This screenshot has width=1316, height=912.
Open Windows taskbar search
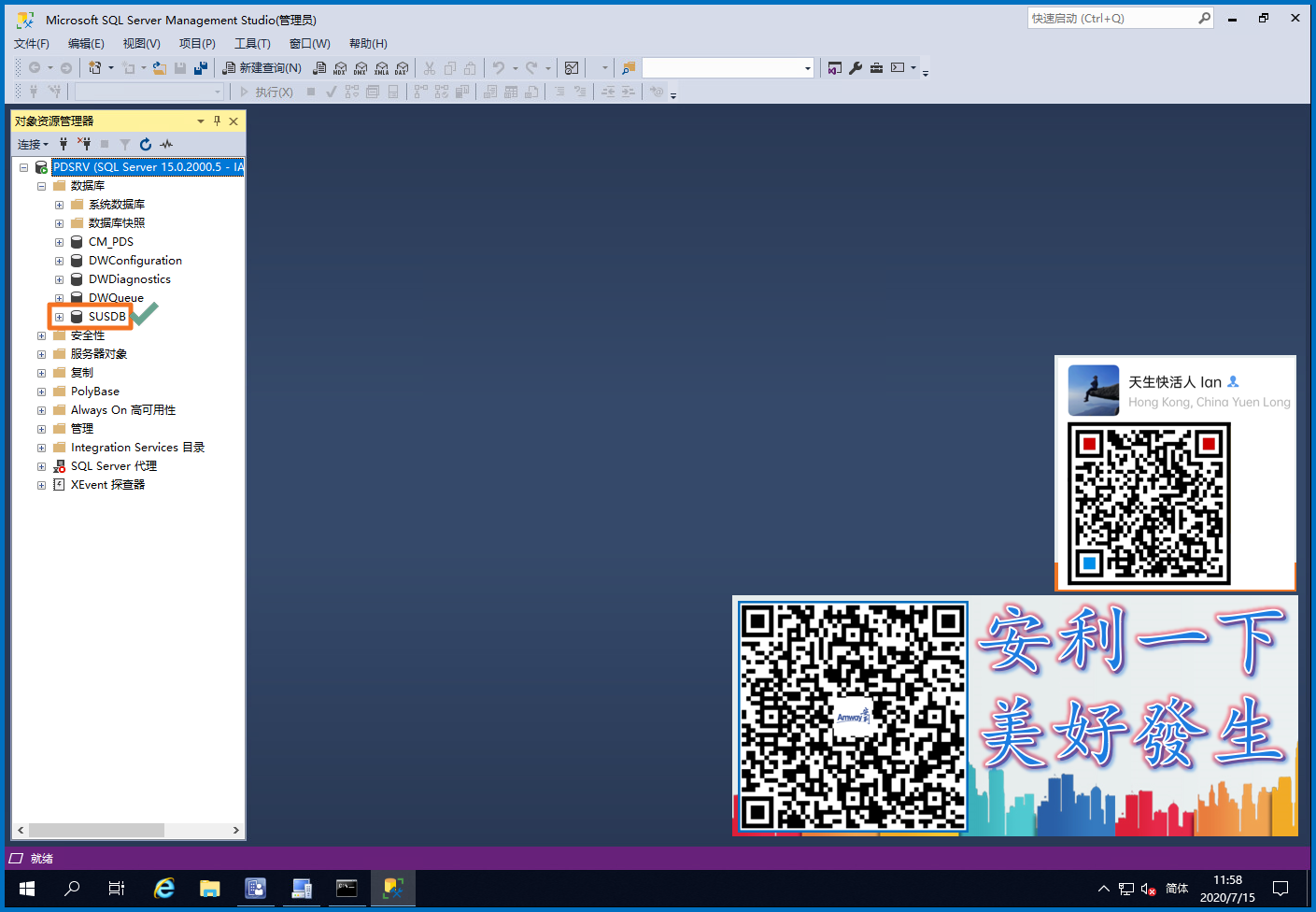[x=72, y=889]
